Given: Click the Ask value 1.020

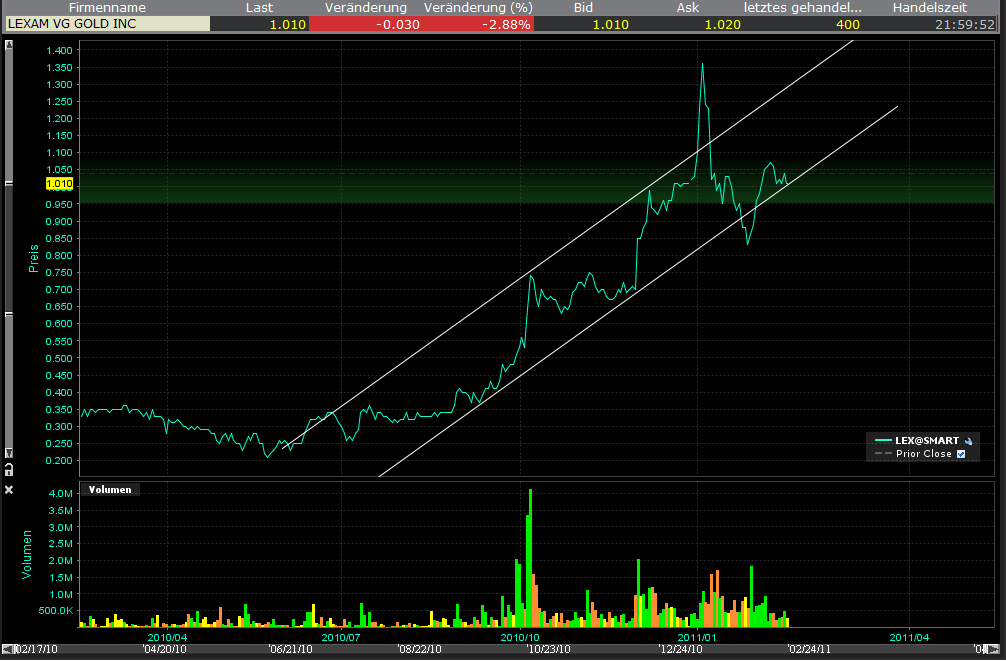Looking at the screenshot, I should [722, 24].
